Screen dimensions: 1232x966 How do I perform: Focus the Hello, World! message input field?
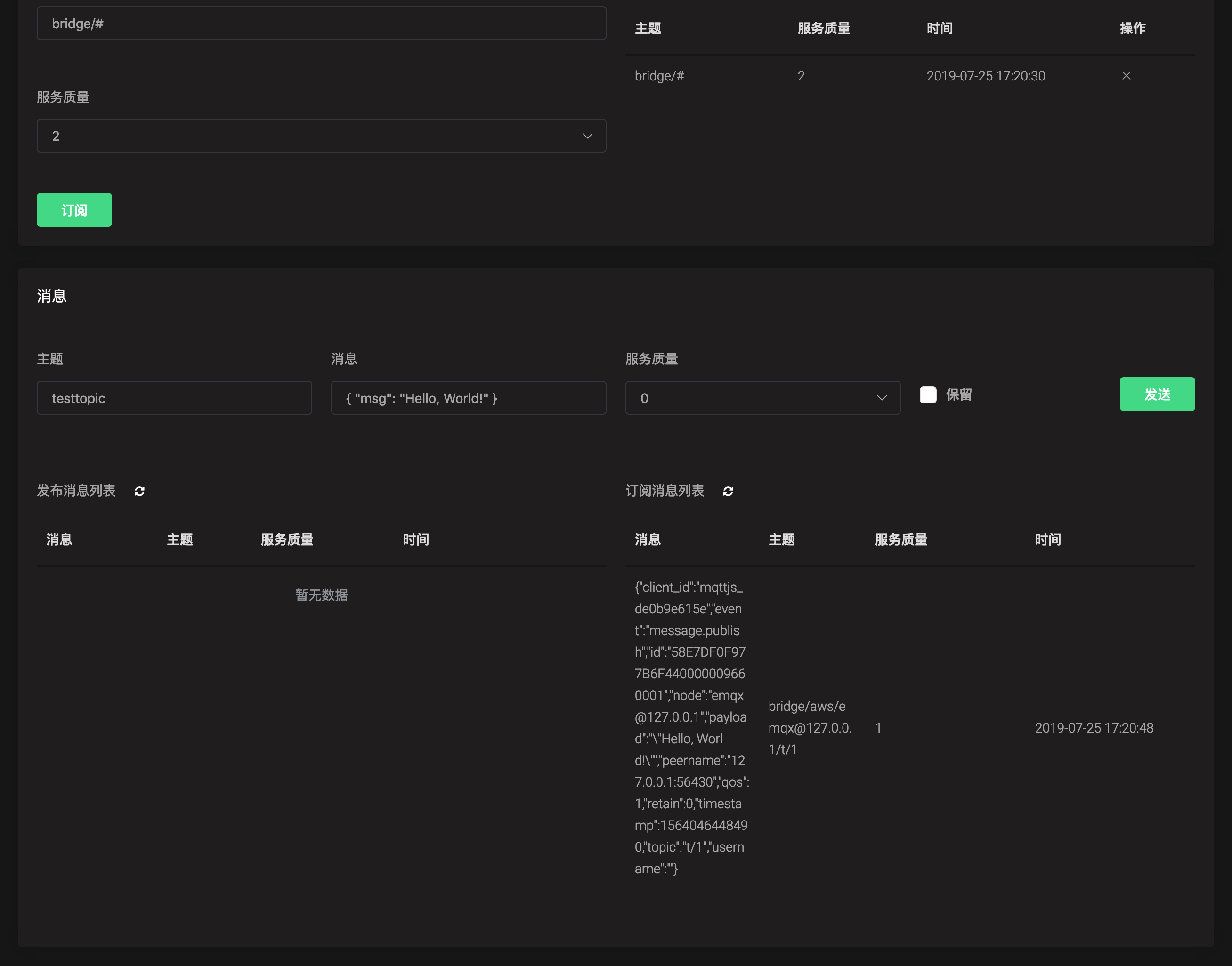(469, 398)
